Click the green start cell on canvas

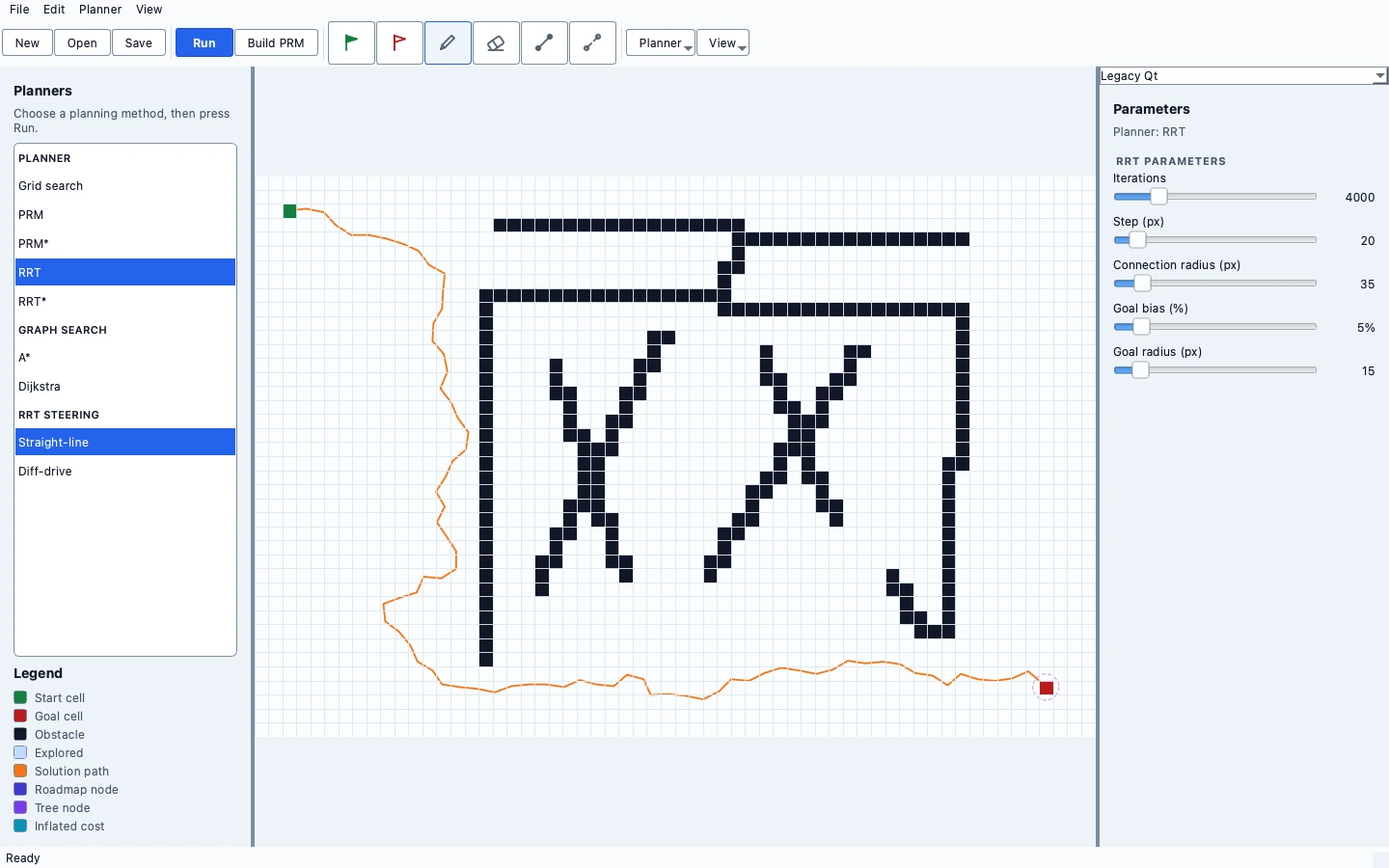(x=289, y=211)
